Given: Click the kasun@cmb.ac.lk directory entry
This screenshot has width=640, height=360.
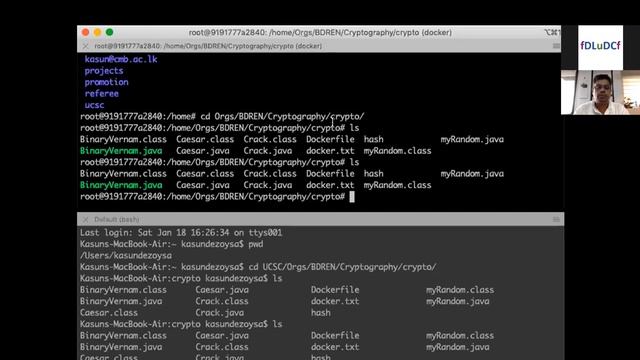Looking at the screenshot, I should (x=121, y=59).
